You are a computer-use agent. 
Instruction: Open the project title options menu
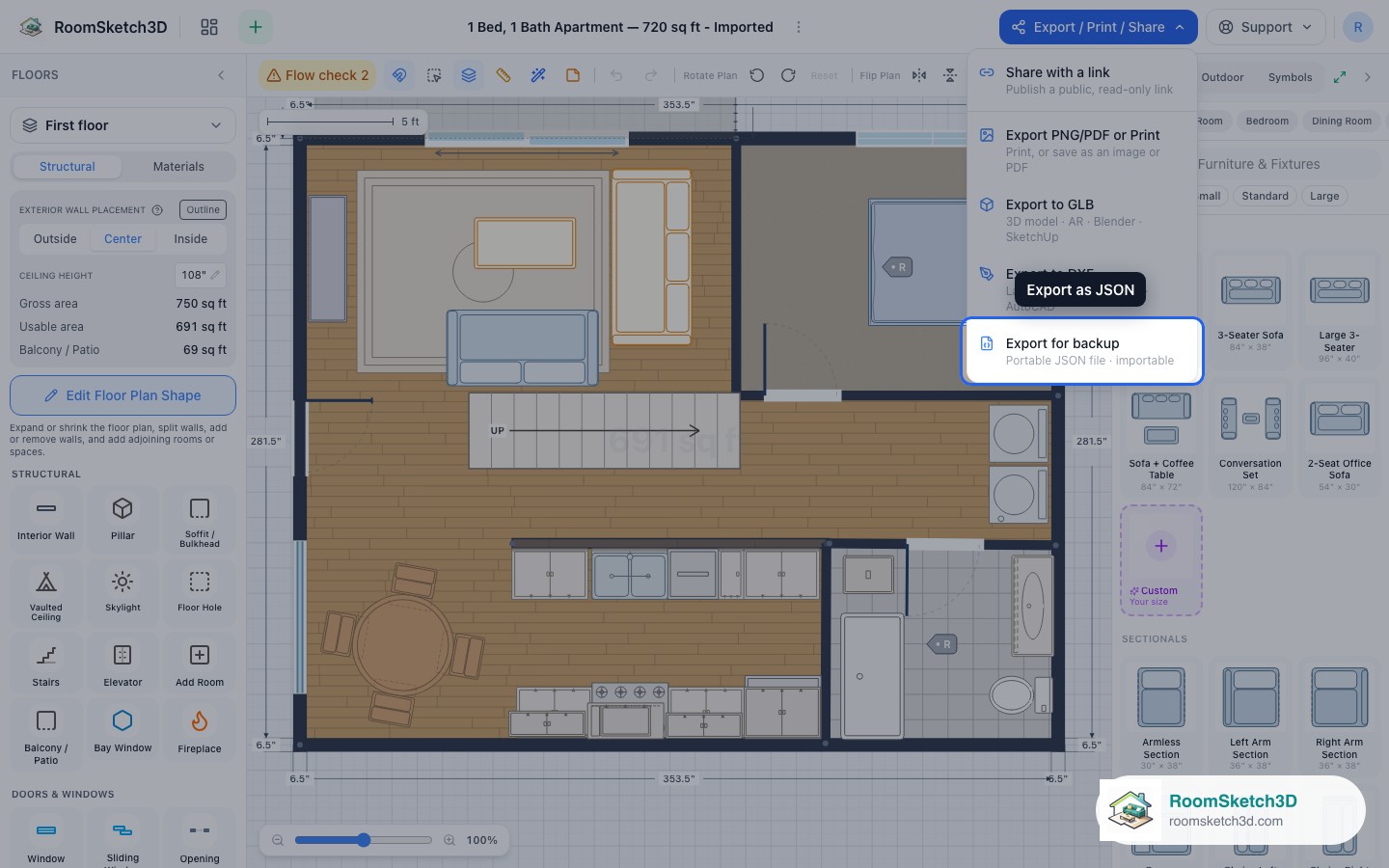[799, 27]
